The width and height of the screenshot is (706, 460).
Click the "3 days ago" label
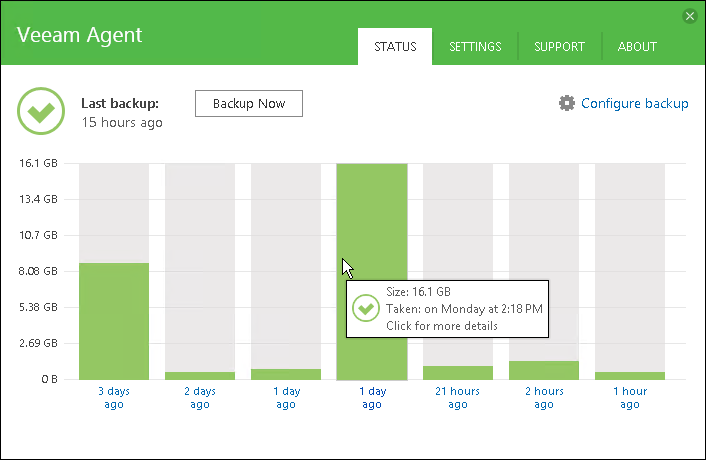114,397
